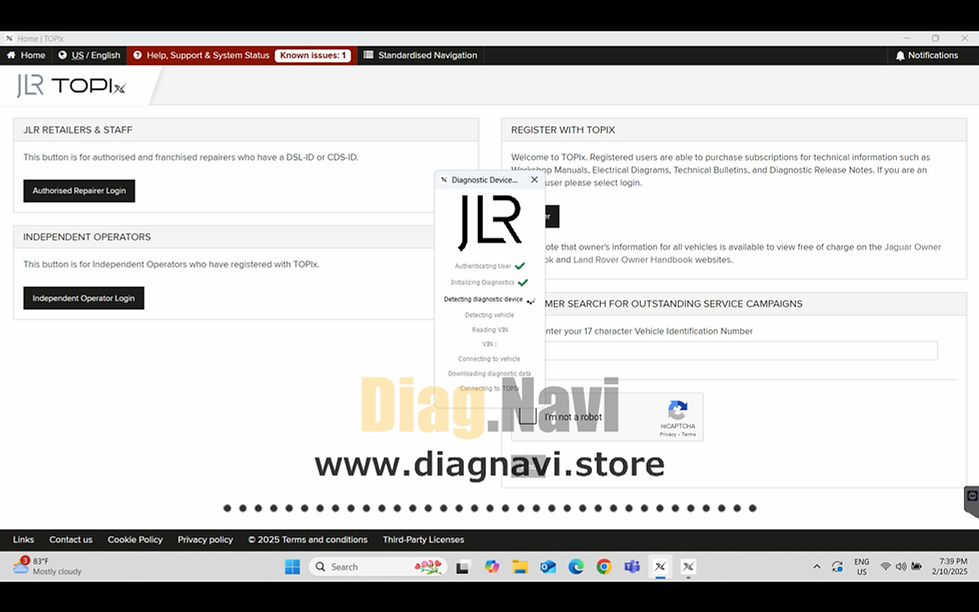The image size is (979, 612).
Task: Open the Land Rover Owner Handbook link
Action: pyautogui.click(x=633, y=260)
